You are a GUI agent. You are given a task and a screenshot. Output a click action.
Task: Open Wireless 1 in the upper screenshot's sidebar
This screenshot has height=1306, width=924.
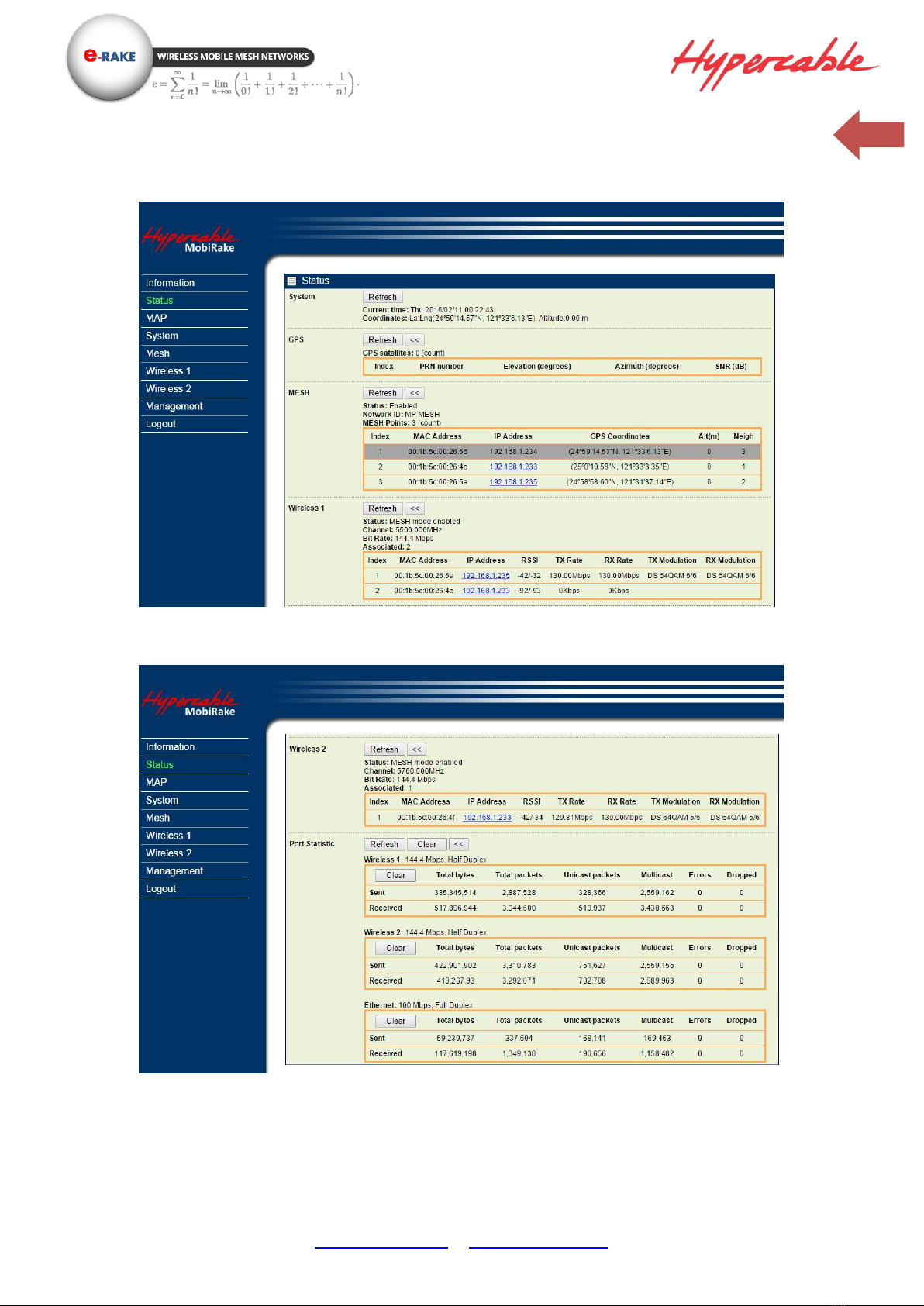tap(168, 371)
